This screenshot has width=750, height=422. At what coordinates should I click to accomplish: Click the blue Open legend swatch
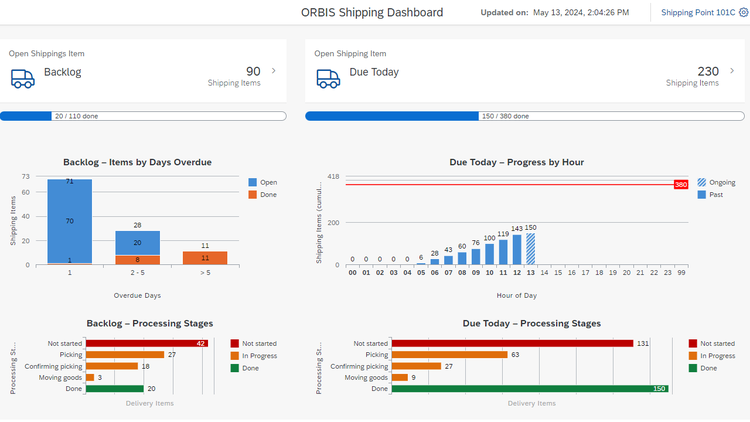click(x=253, y=182)
